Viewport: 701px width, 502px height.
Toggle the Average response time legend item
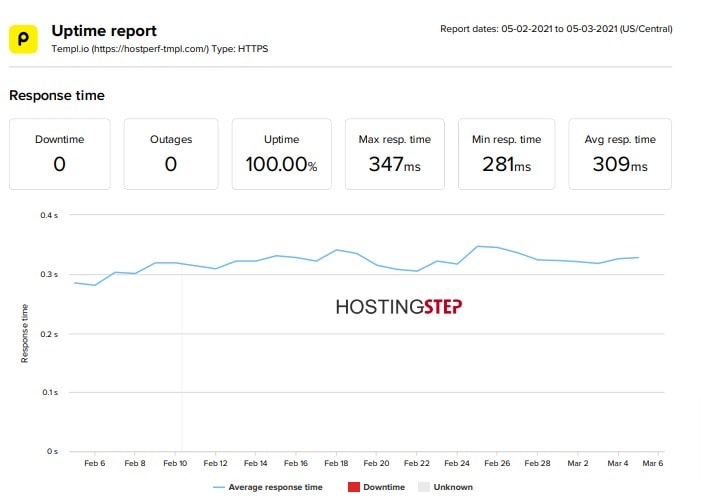click(268, 487)
